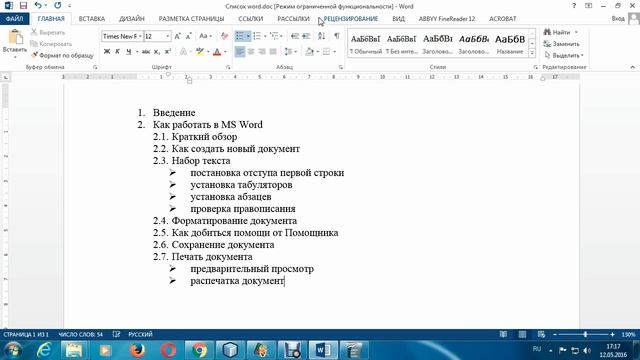Switch to the ССЫЛКИ tab

point(251,19)
